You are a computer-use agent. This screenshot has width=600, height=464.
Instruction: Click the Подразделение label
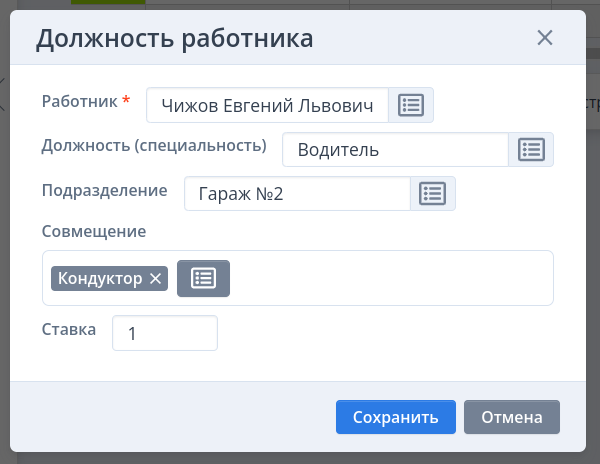click(x=104, y=189)
